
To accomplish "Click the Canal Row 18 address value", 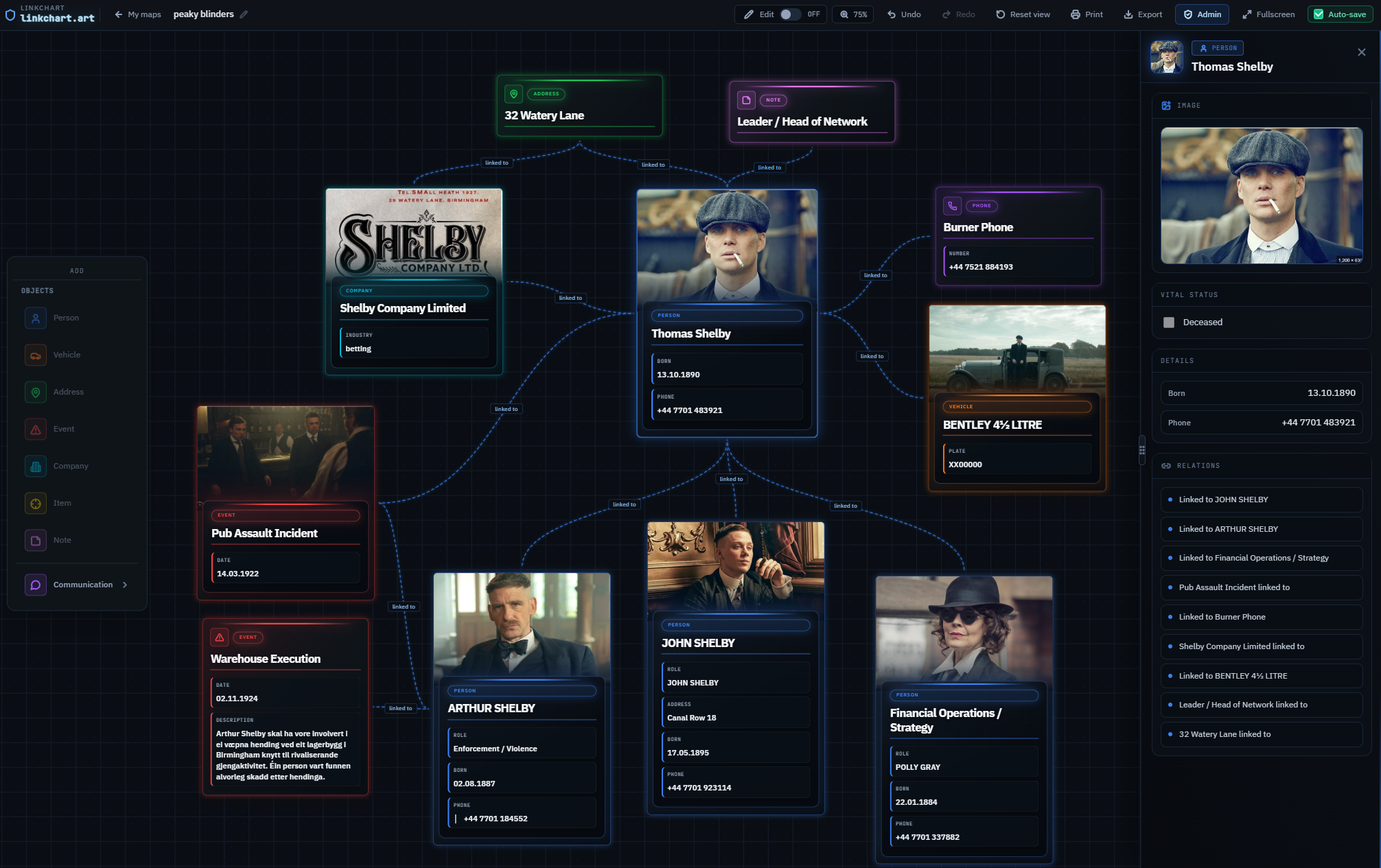I will (691, 718).
